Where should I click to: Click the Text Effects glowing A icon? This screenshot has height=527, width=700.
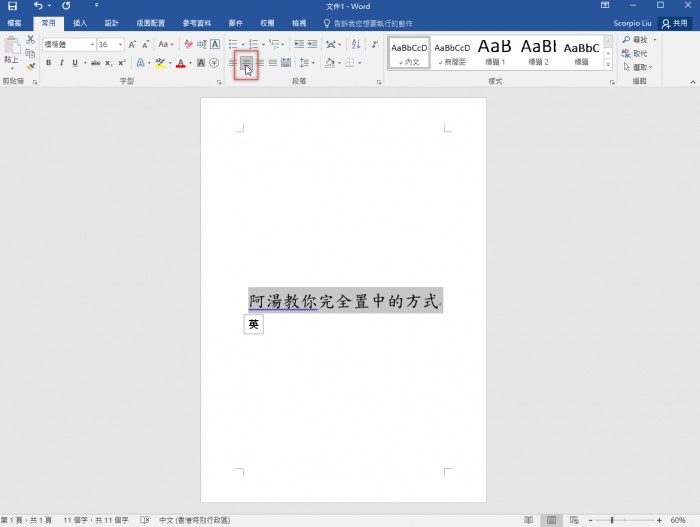pyautogui.click(x=140, y=63)
